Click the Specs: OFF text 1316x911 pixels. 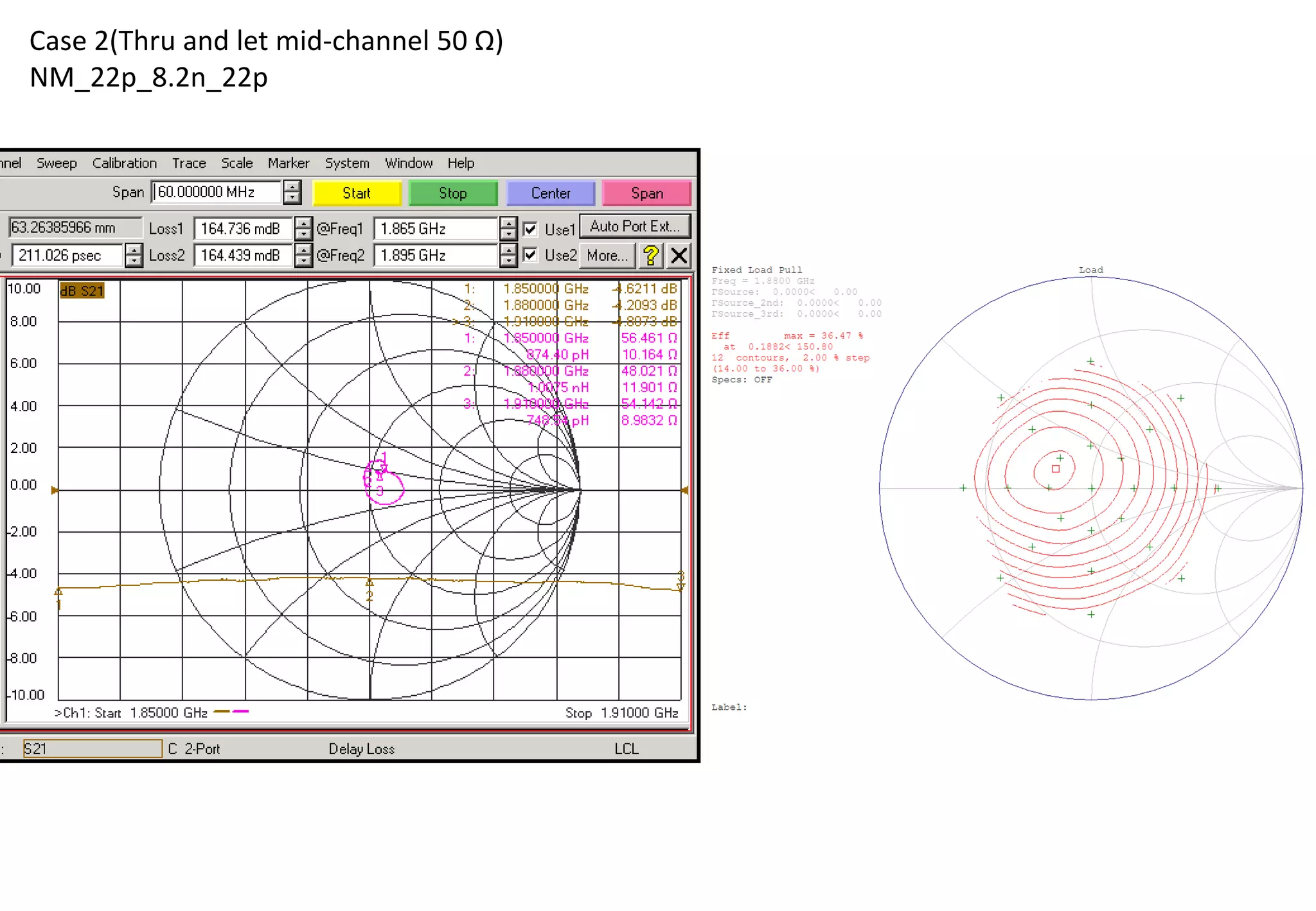(742, 380)
